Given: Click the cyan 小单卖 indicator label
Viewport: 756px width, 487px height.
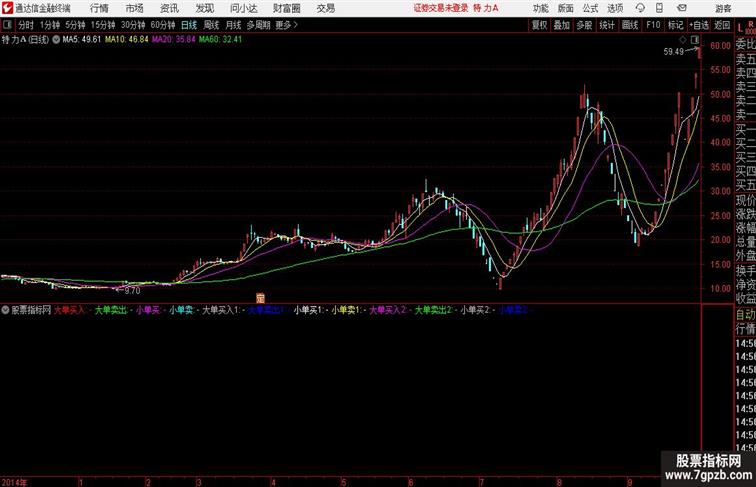Looking at the screenshot, I should (181, 310).
